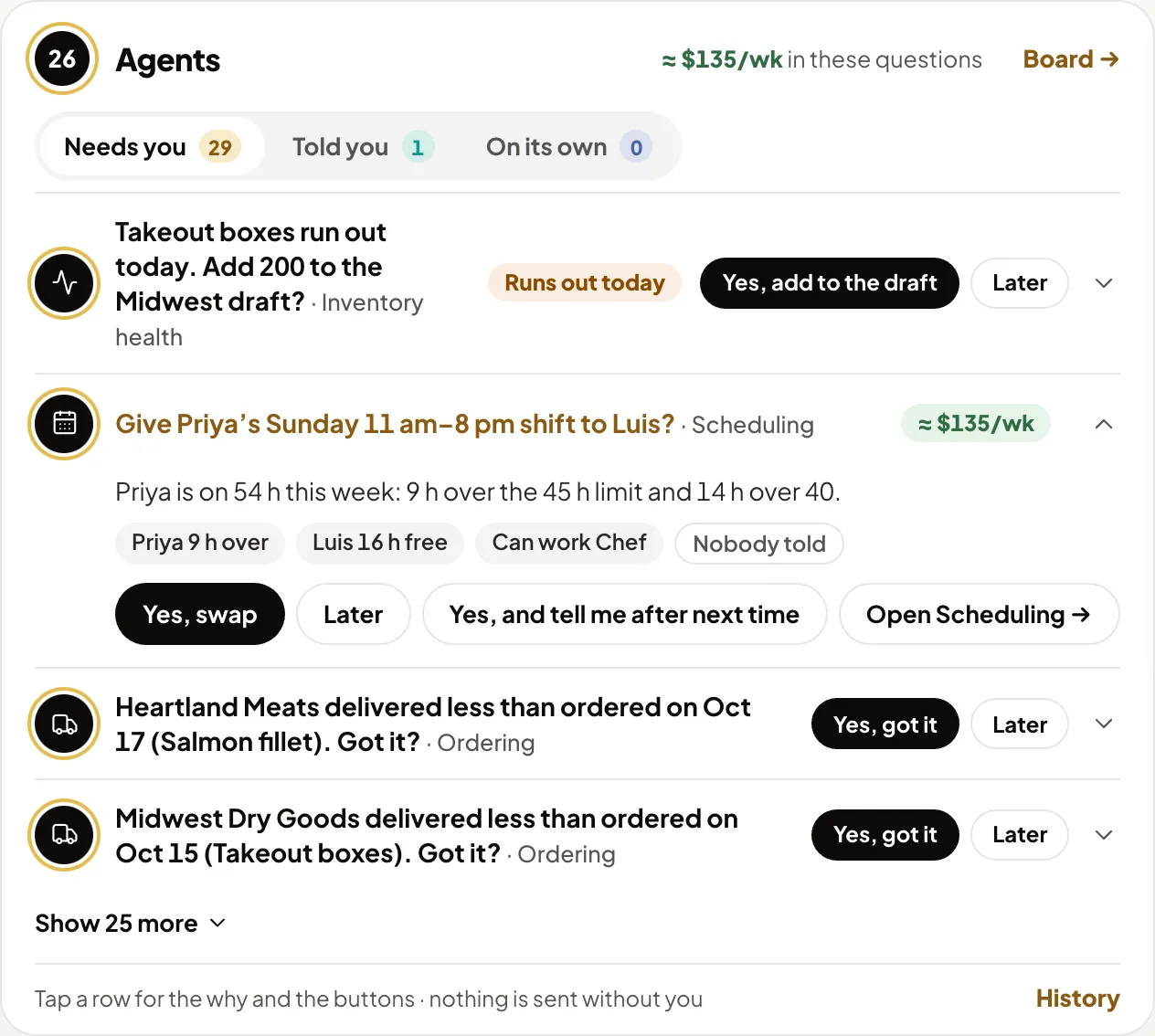The width and height of the screenshot is (1155, 1036).
Task: Open Scheduling from the shift row
Action: 980,614
